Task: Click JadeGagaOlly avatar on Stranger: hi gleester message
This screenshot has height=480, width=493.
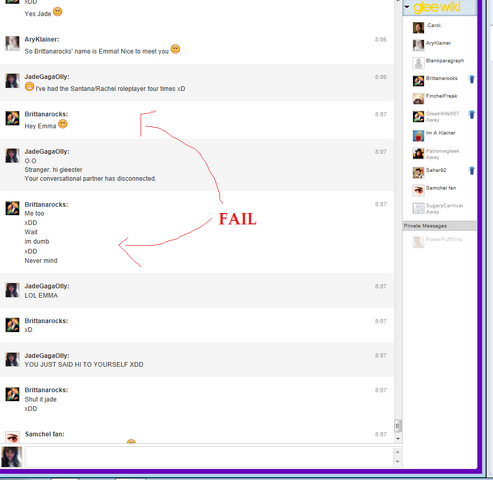Action: click(x=12, y=155)
